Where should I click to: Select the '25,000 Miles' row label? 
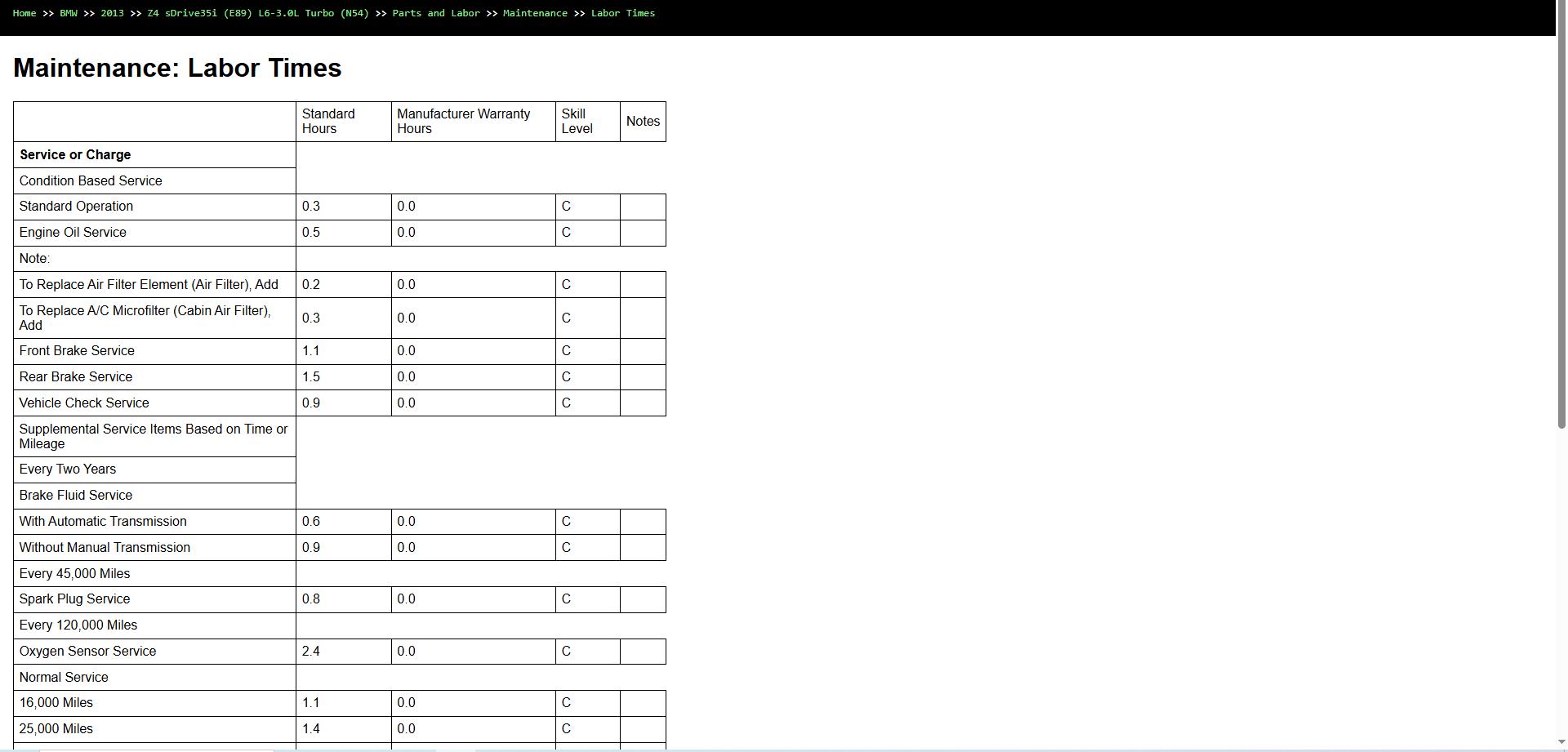tap(56, 729)
